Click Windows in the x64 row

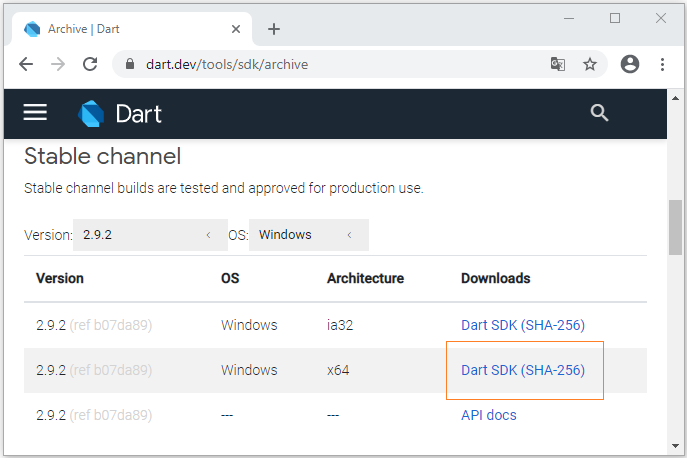click(249, 370)
